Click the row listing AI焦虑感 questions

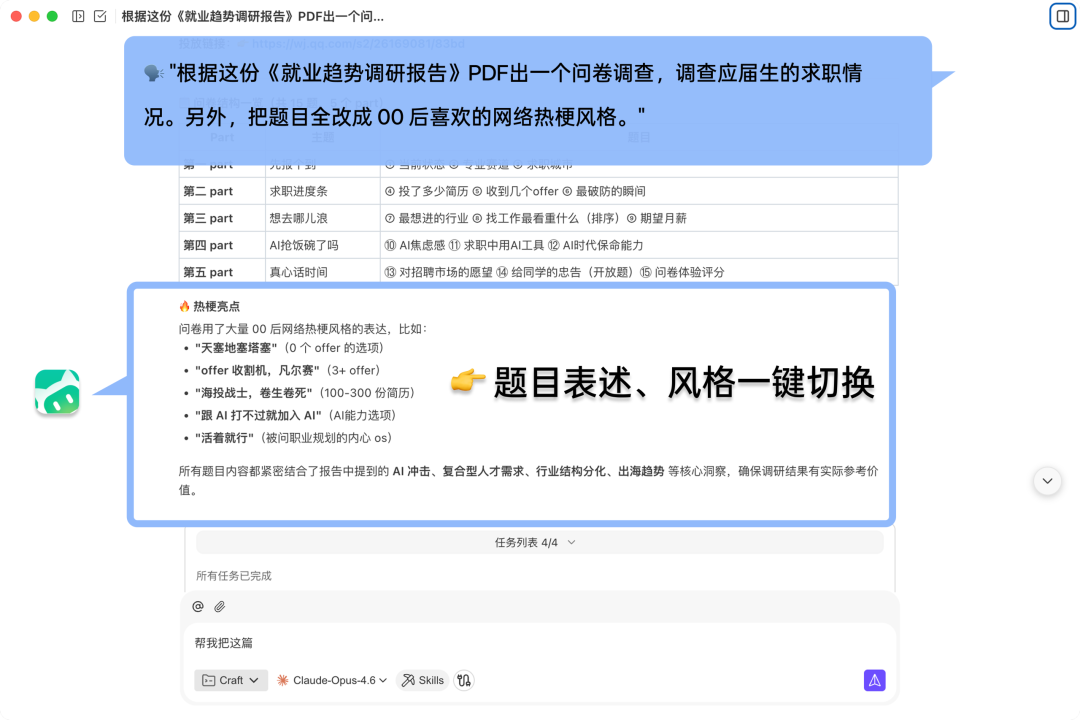click(x=638, y=245)
